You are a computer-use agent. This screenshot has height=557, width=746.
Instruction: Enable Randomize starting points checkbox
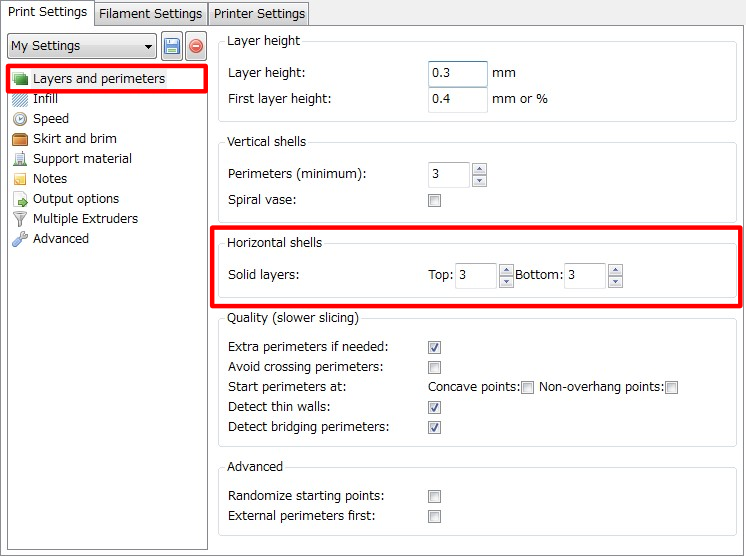(x=434, y=496)
